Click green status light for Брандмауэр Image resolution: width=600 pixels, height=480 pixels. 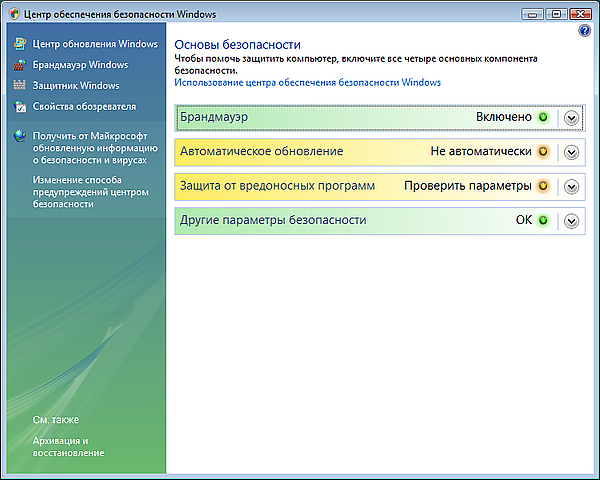click(543, 117)
